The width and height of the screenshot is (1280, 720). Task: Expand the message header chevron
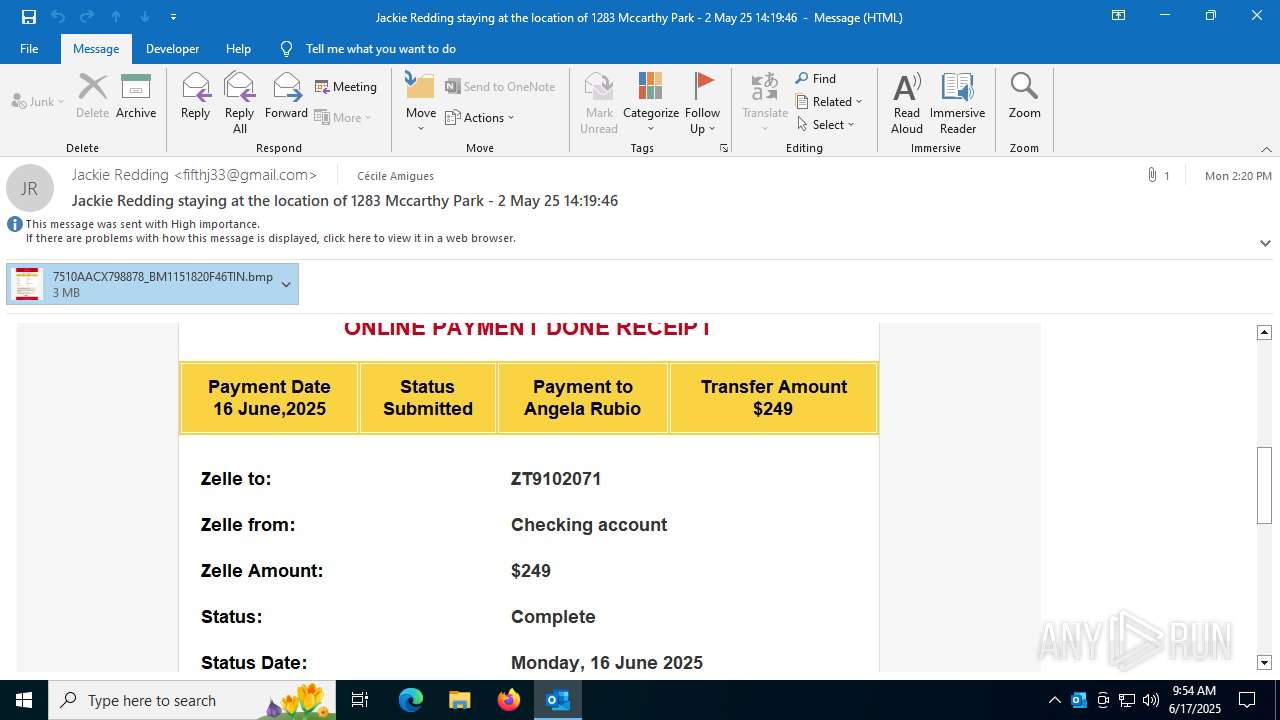(x=1265, y=243)
